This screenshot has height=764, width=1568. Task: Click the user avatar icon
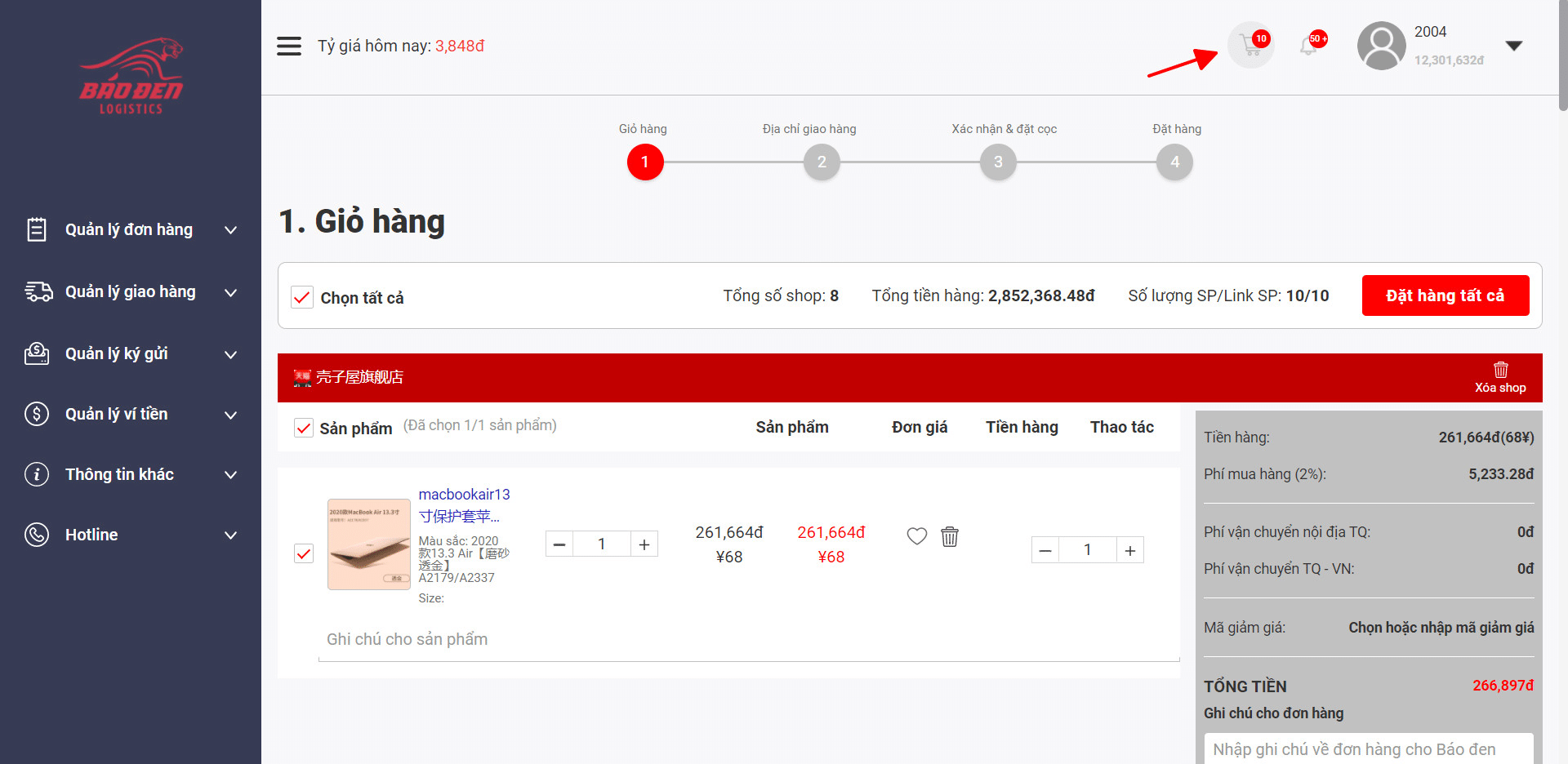tap(1381, 46)
